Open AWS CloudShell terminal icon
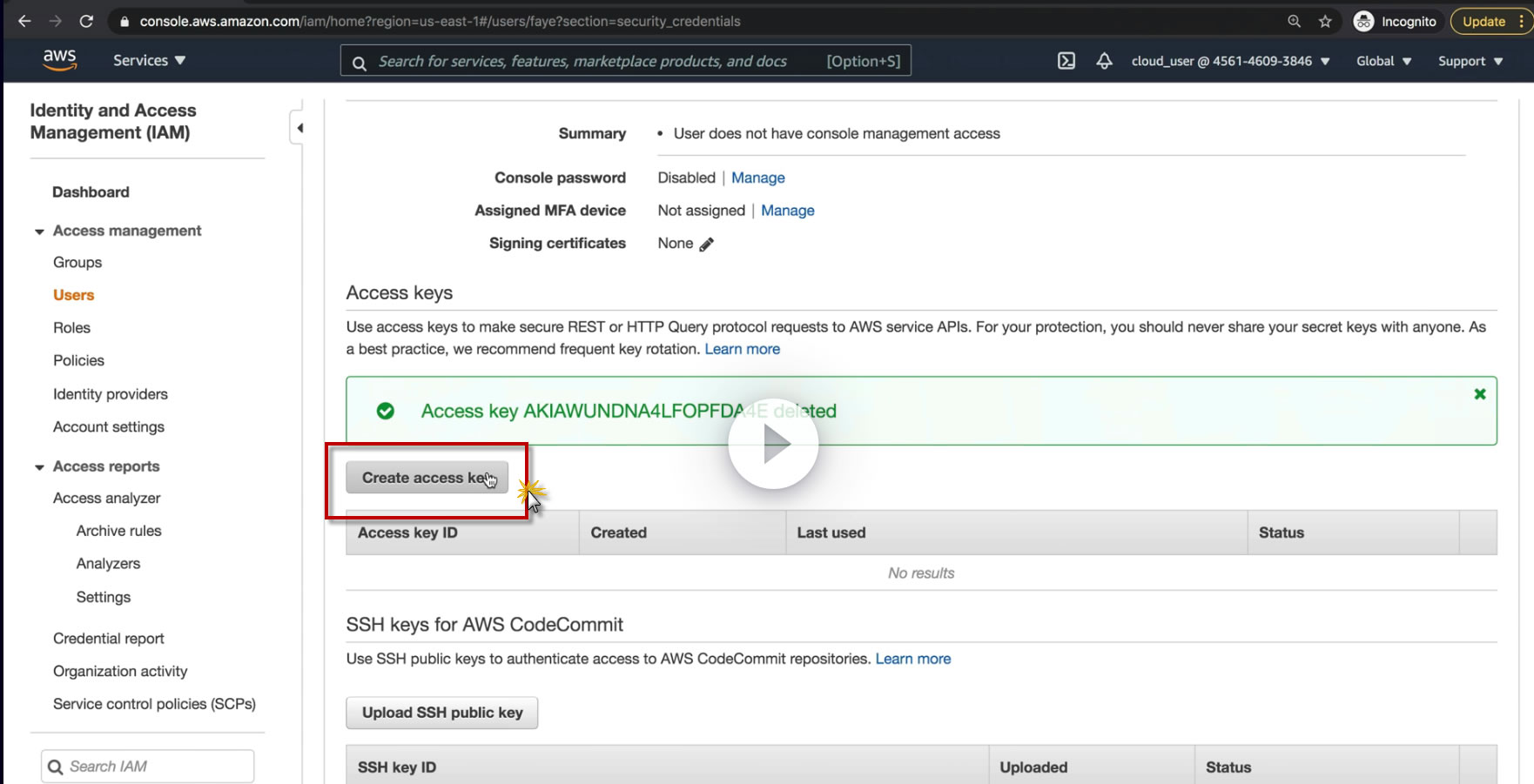 pos(1066,61)
